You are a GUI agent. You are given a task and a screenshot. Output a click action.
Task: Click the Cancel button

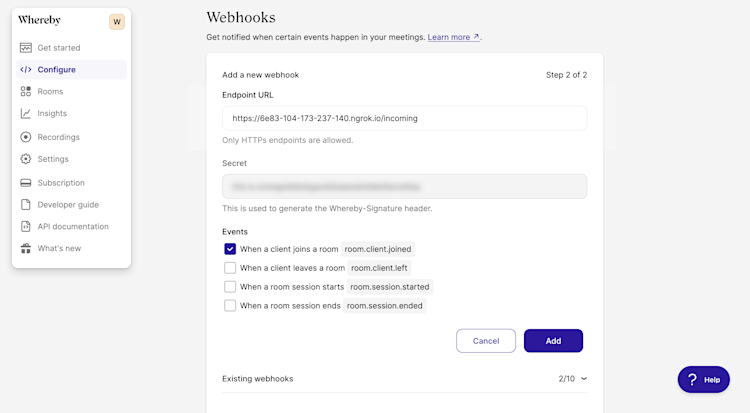486,341
